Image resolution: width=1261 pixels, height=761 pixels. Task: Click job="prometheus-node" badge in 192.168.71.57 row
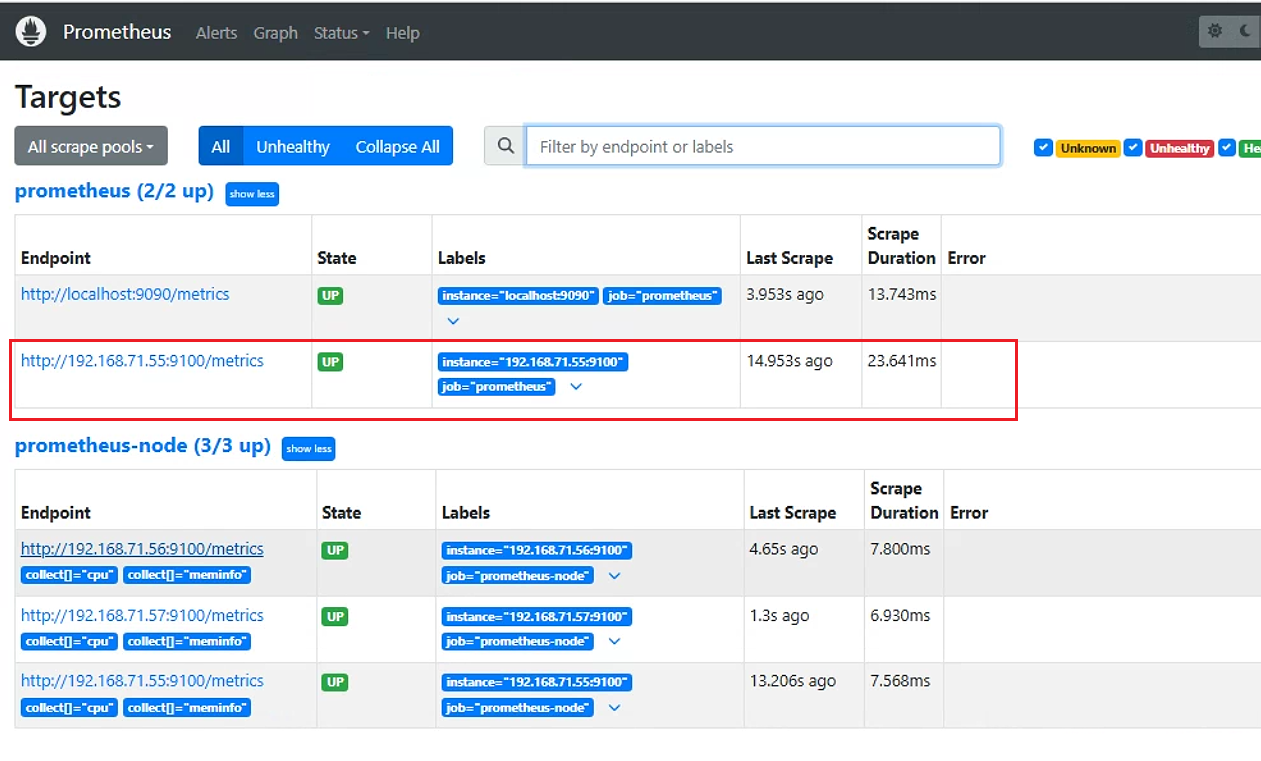click(x=518, y=642)
